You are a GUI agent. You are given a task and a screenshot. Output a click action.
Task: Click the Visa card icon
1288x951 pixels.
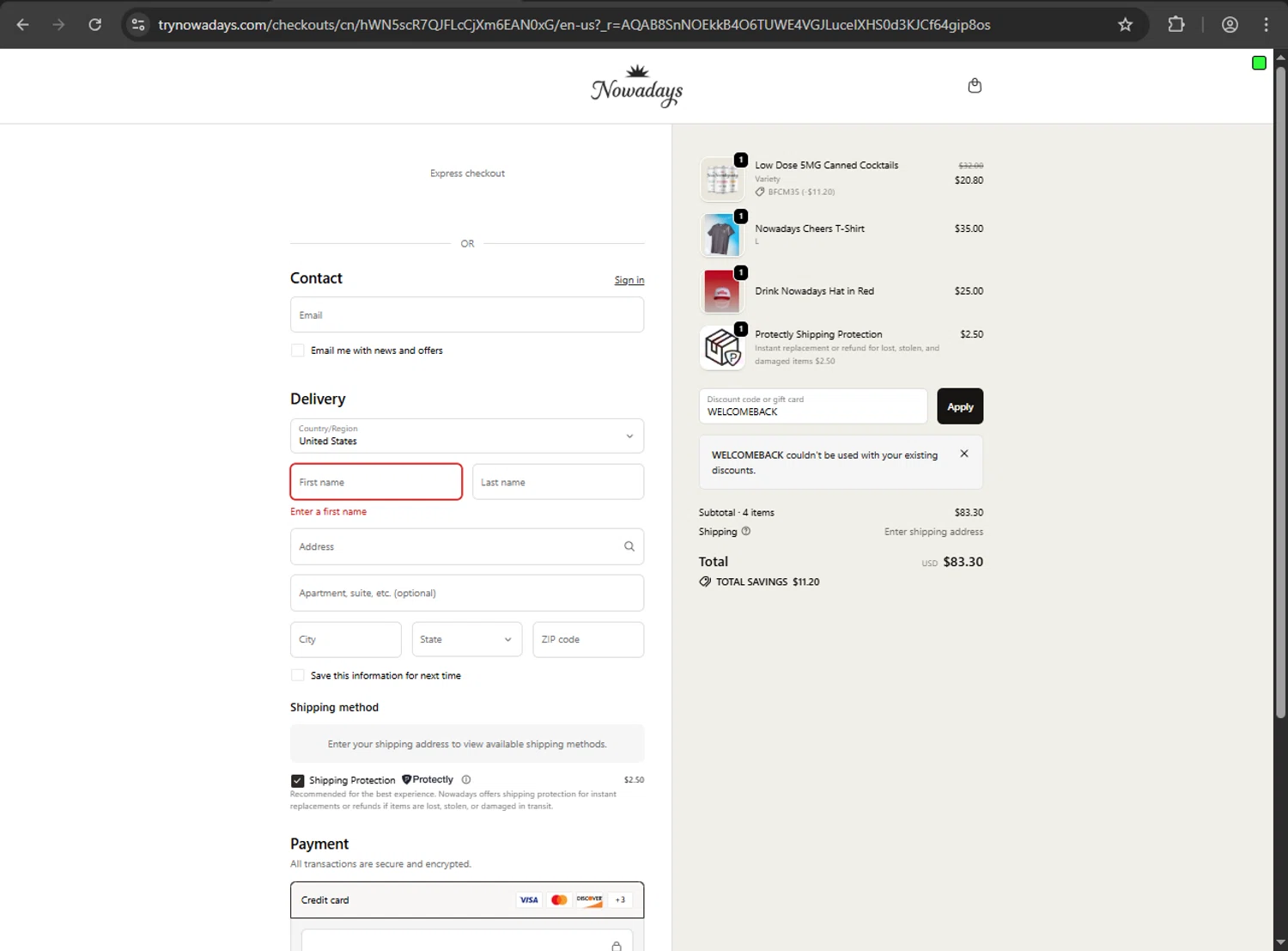click(529, 900)
